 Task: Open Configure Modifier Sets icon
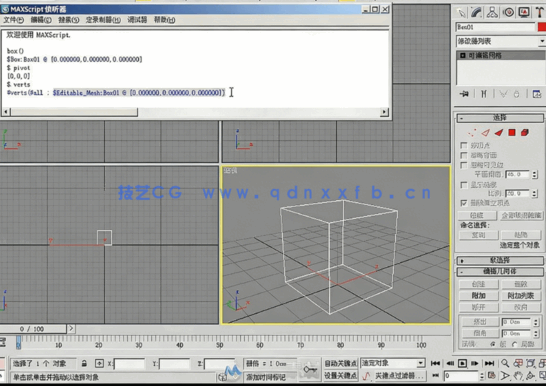537,94
